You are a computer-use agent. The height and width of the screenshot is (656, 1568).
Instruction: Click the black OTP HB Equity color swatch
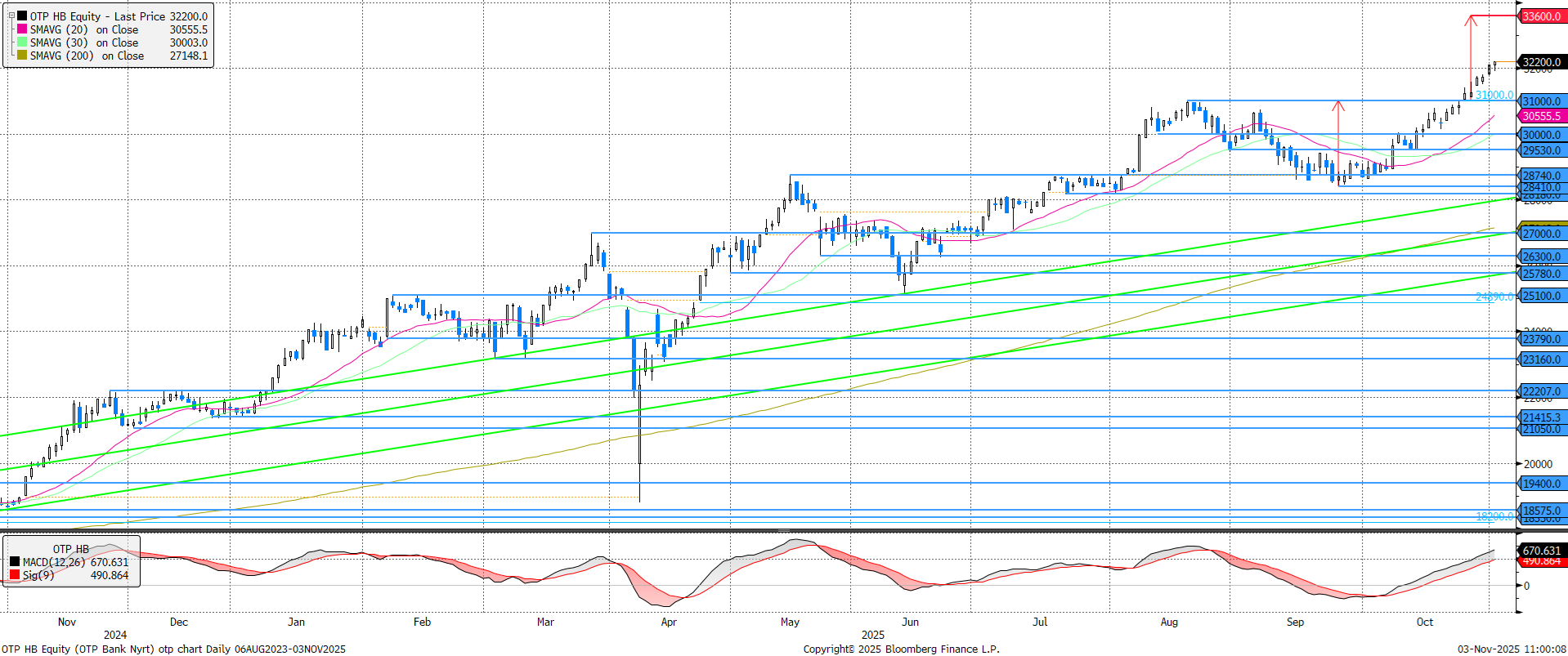[x=22, y=16]
